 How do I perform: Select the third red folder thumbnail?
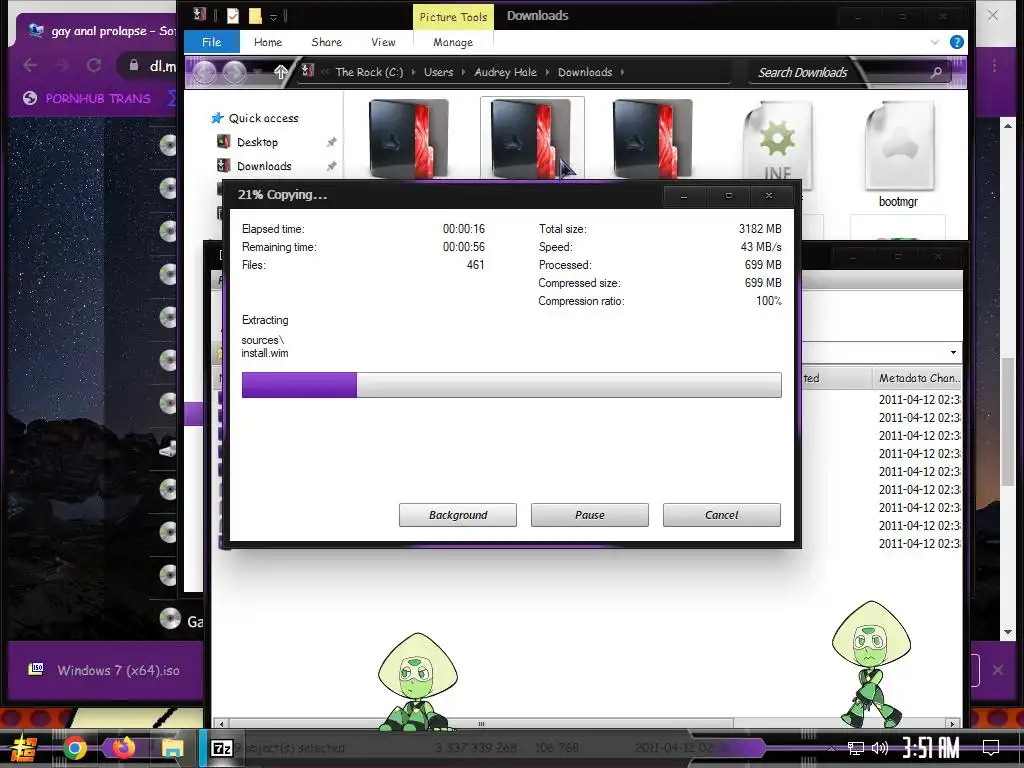pos(652,138)
